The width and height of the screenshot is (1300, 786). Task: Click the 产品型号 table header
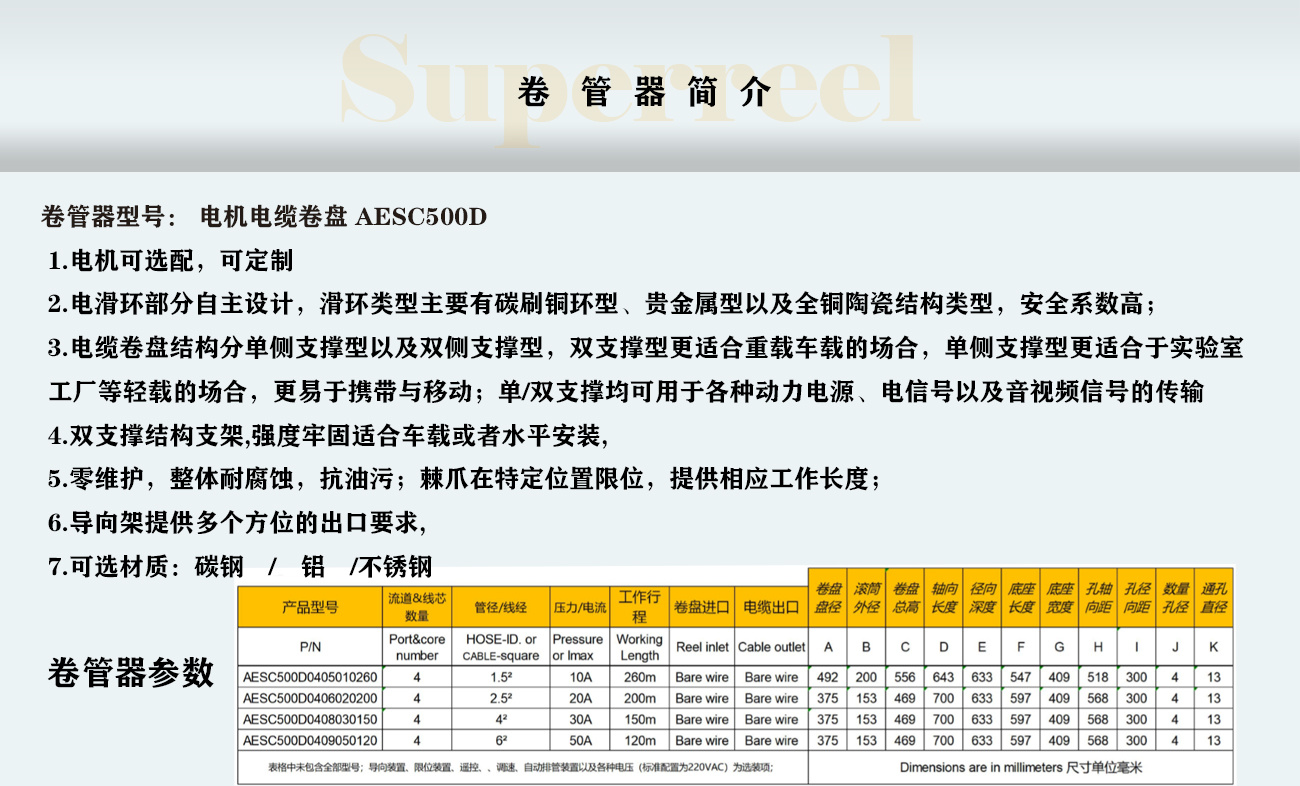(310, 607)
